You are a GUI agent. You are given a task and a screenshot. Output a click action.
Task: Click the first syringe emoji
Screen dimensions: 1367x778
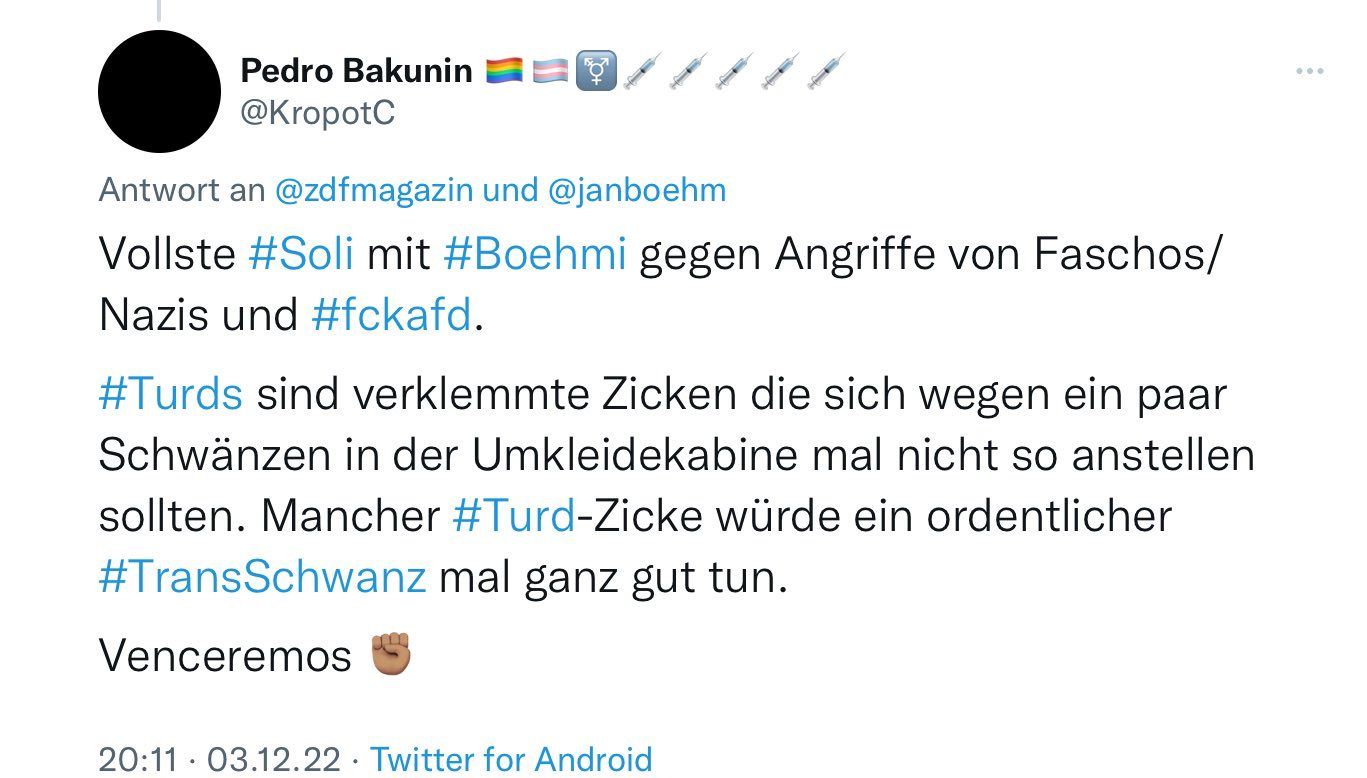click(x=643, y=71)
